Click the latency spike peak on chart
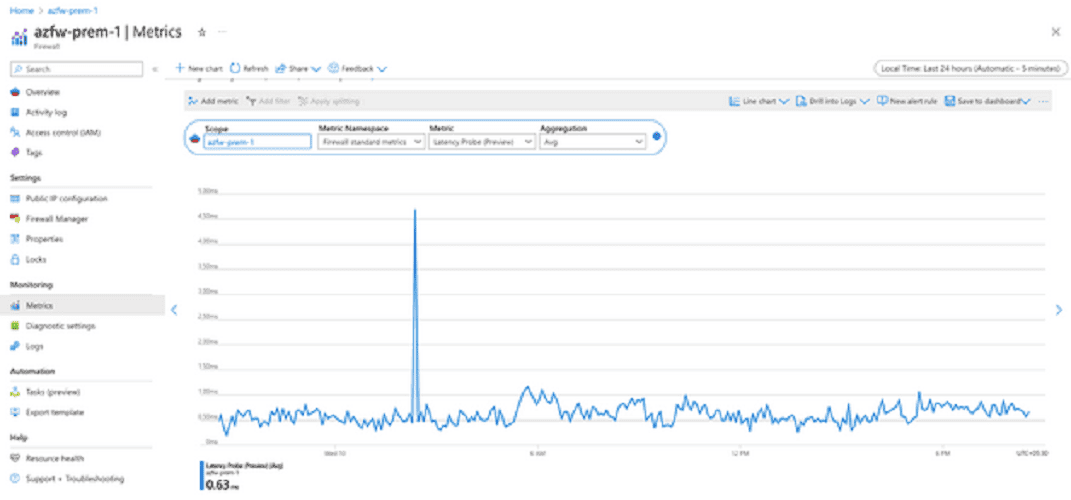 tap(415, 210)
